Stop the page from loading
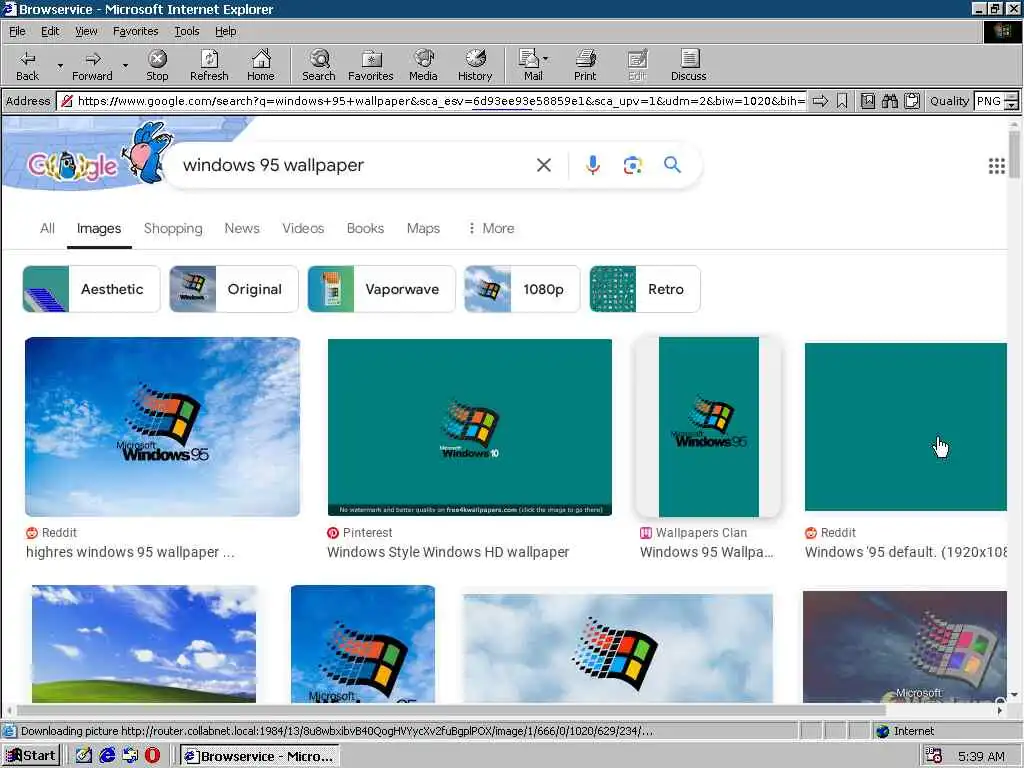The height and width of the screenshot is (768, 1024). coord(157,65)
